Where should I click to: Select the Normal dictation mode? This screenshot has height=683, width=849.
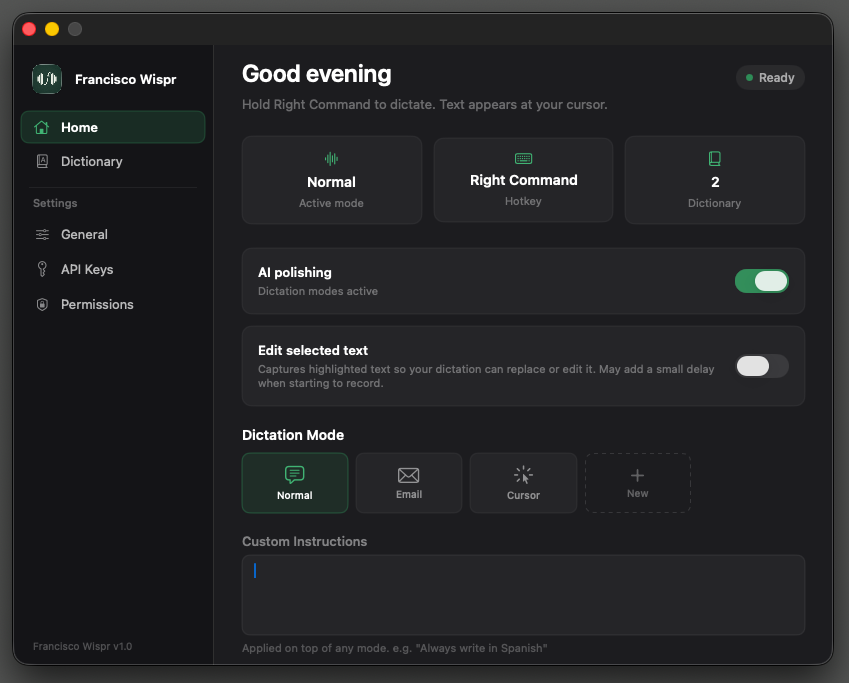click(295, 483)
